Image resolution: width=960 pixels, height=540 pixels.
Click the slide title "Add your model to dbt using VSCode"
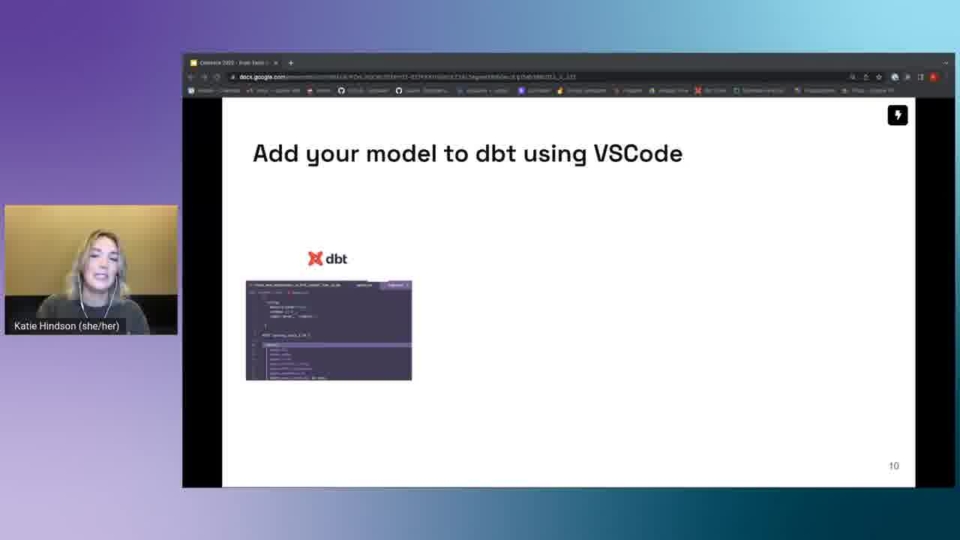pyautogui.click(x=467, y=154)
